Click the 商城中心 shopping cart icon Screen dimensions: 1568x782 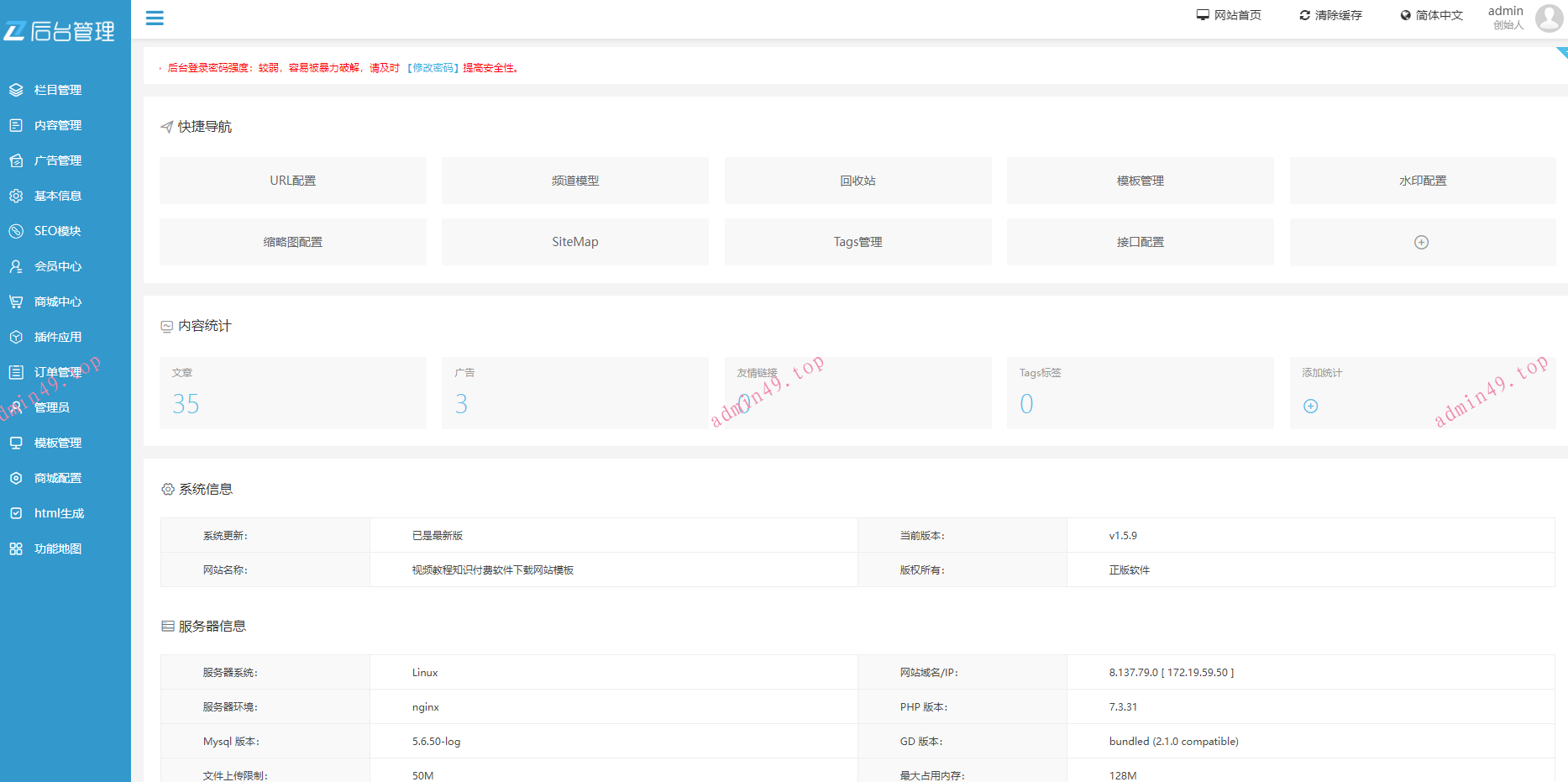(x=16, y=302)
